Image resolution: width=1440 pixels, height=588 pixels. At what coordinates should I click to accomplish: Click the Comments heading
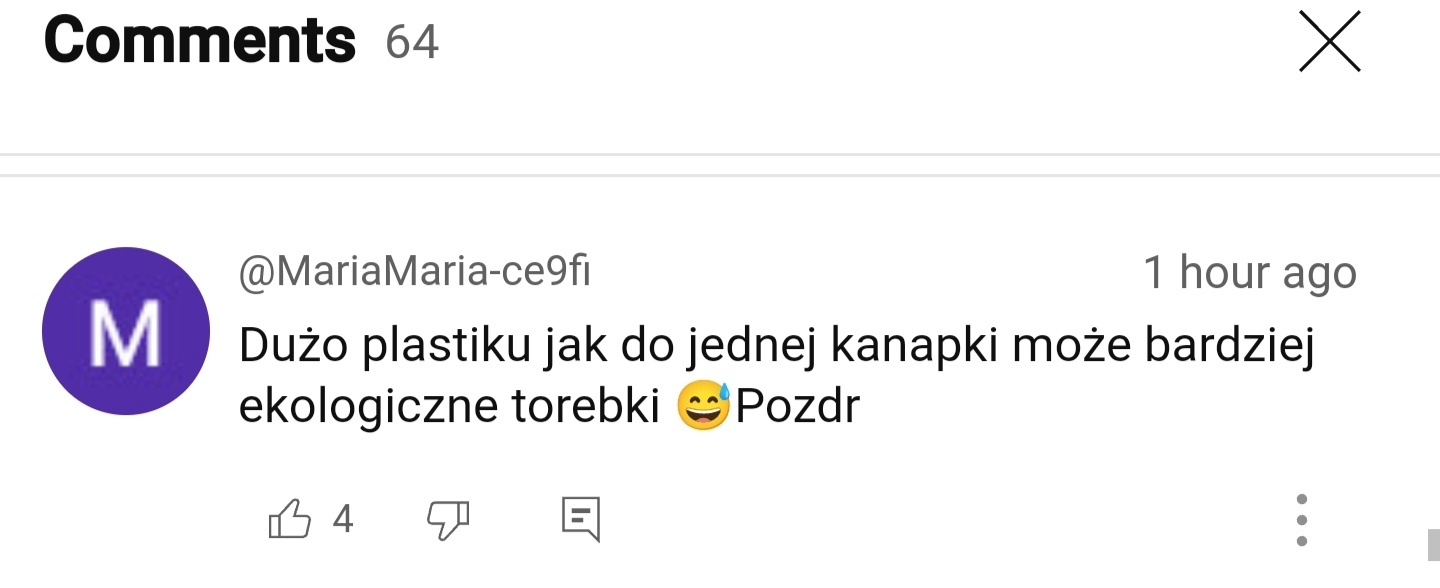click(x=200, y=41)
